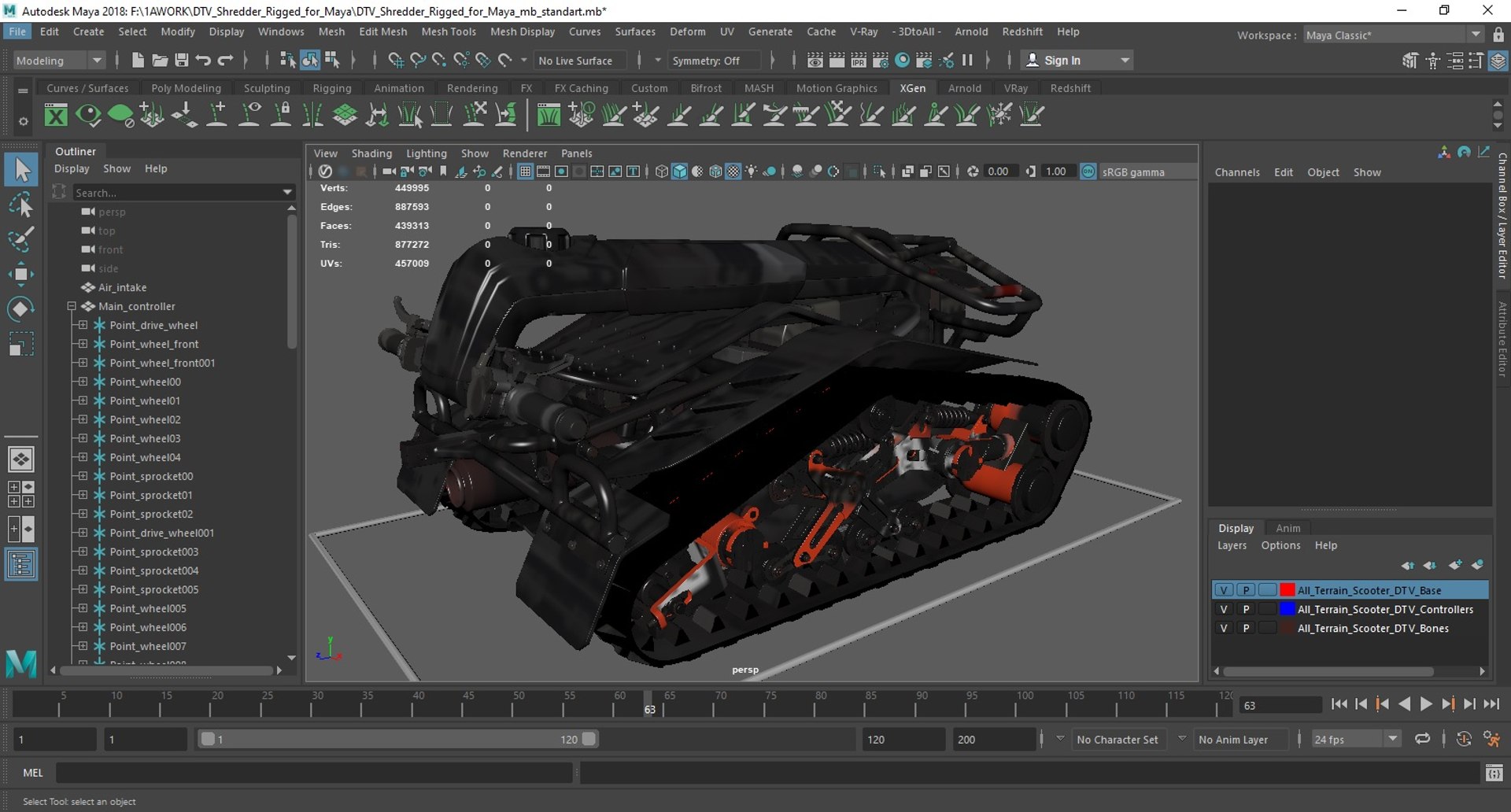The image size is (1511, 812).
Task: Open Channels menu in Channel Box
Action: pyautogui.click(x=1236, y=172)
